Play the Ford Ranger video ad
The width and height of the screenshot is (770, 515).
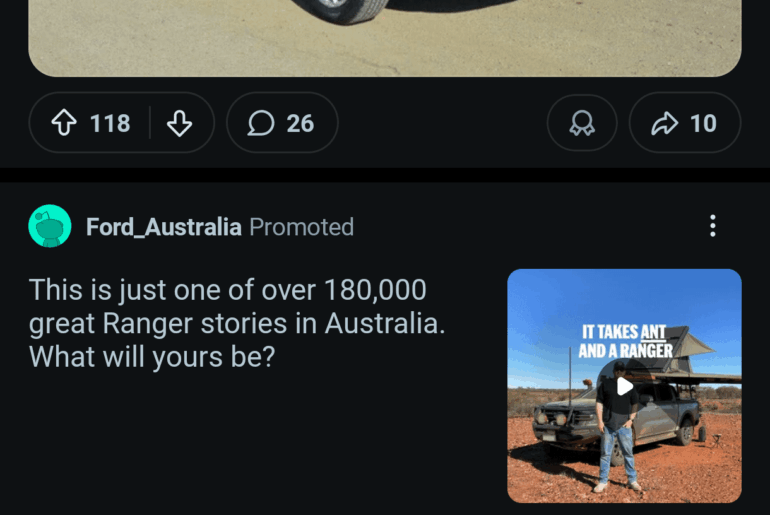pos(624,386)
